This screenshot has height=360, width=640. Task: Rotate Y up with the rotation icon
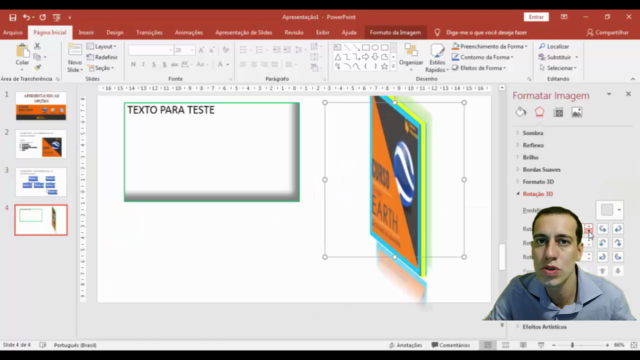point(602,243)
